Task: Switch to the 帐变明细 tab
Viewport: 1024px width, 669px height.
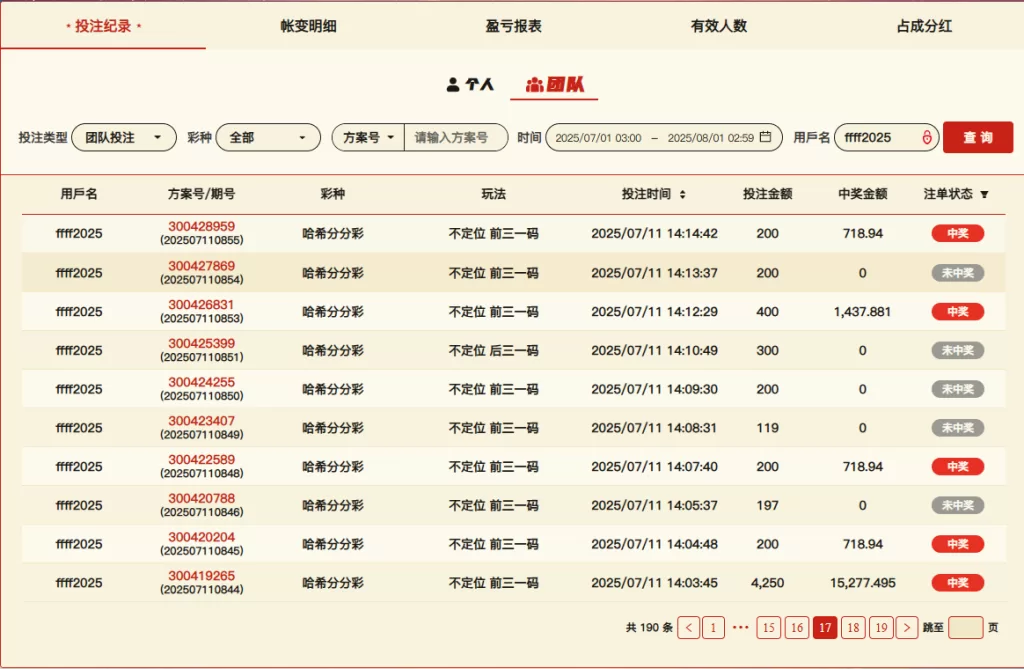Action: [x=308, y=26]
